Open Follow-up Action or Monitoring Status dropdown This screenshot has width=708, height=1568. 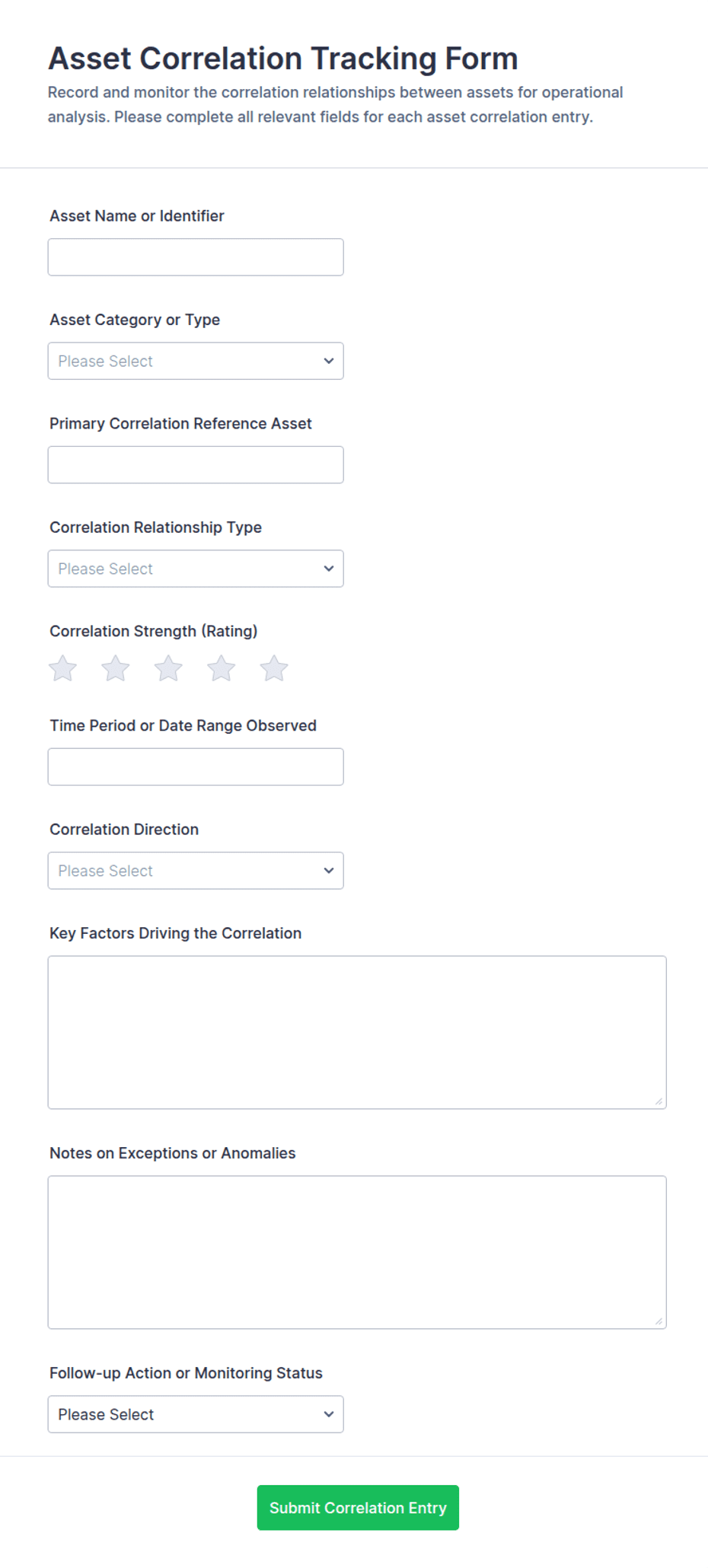[196, 1414]
